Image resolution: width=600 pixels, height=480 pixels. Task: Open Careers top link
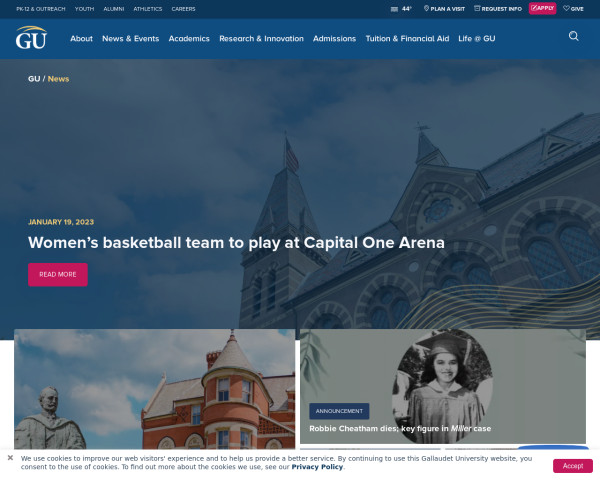(x=183, y=9)
